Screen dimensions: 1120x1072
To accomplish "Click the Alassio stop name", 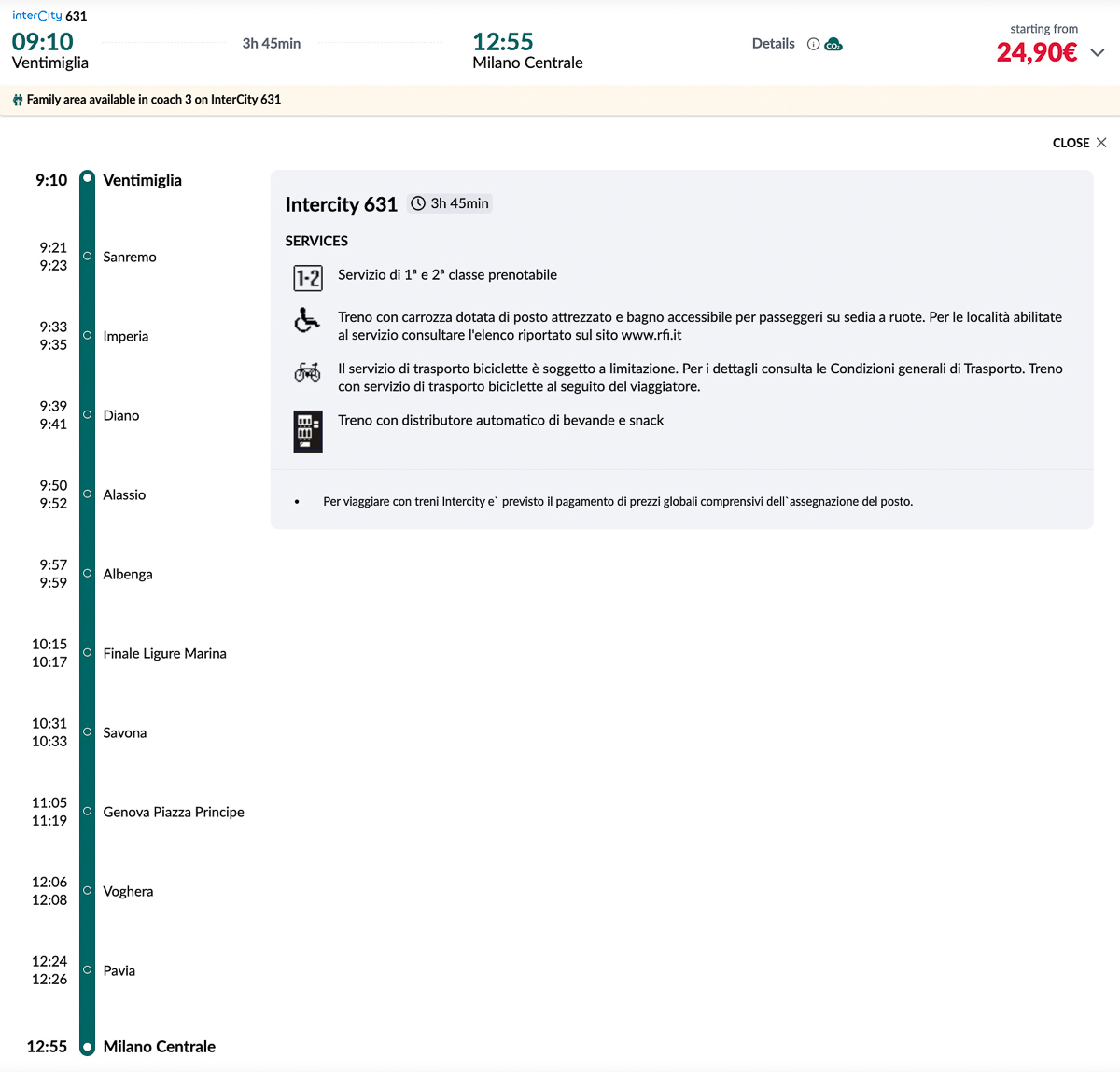I will (x=124, y=494).
